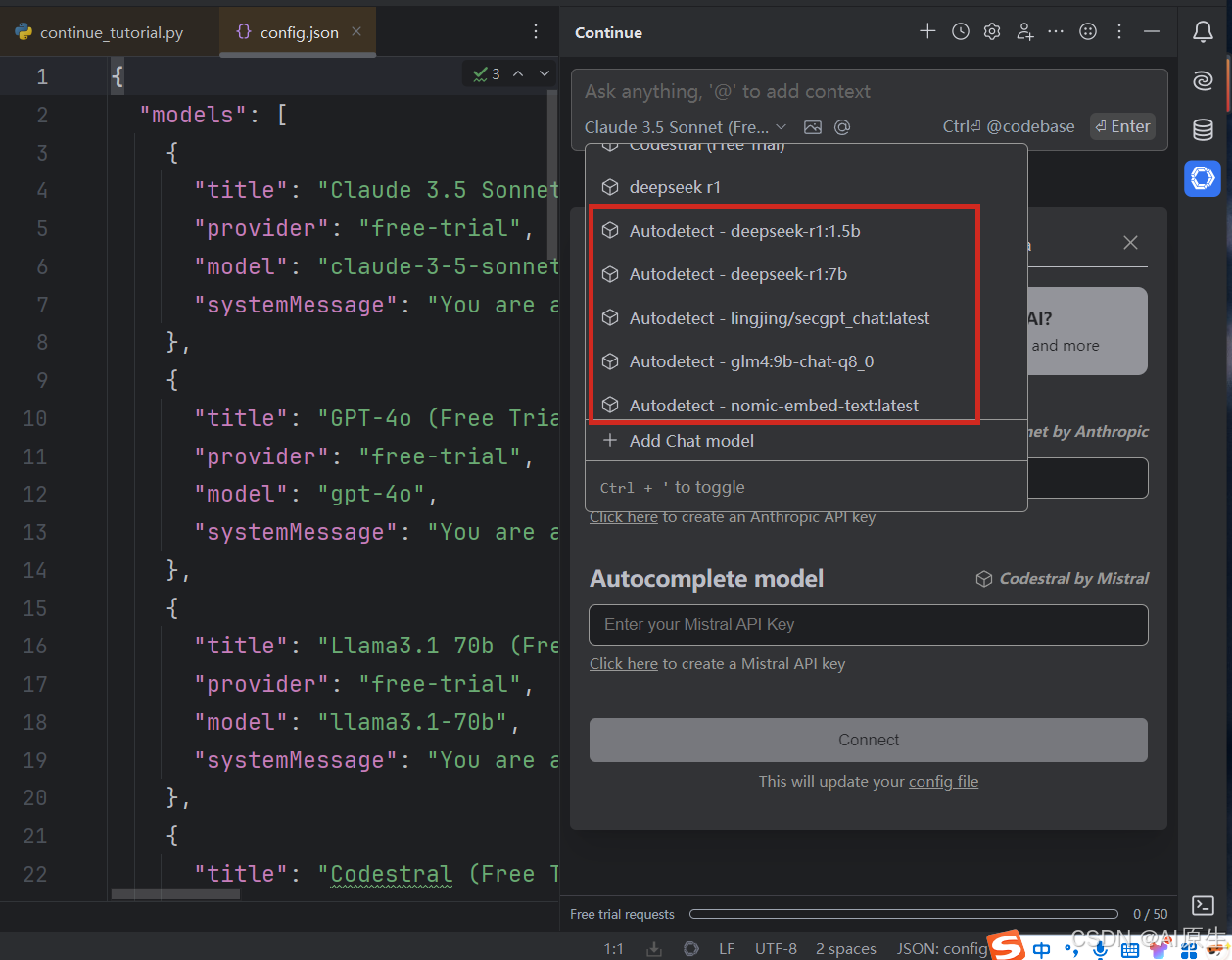Click the "models" key on line 2
Viewport: 1232px width, 960px height.
(193, 115)
